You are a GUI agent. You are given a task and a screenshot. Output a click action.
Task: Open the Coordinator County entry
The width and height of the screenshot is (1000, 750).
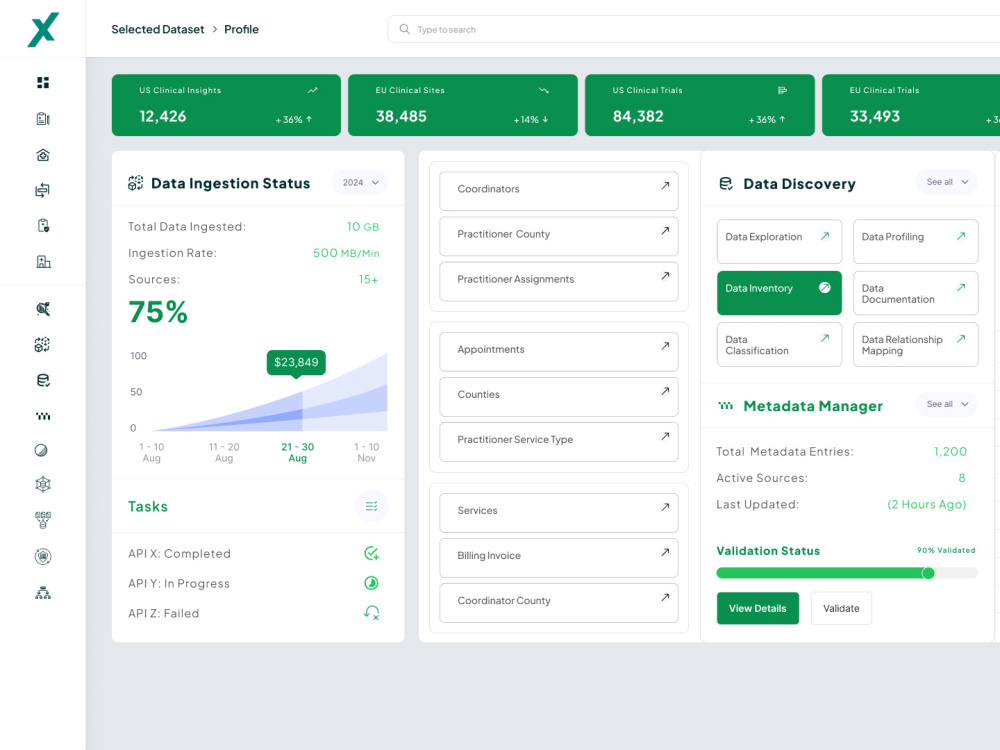(559, 603)
